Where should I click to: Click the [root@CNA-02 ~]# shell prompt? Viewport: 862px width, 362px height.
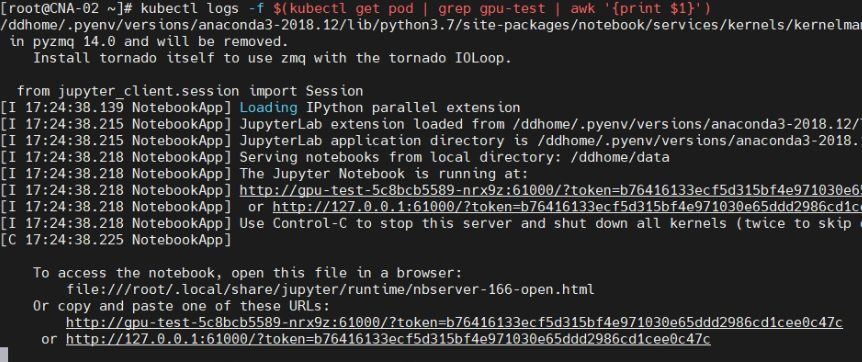coord(66,9)
